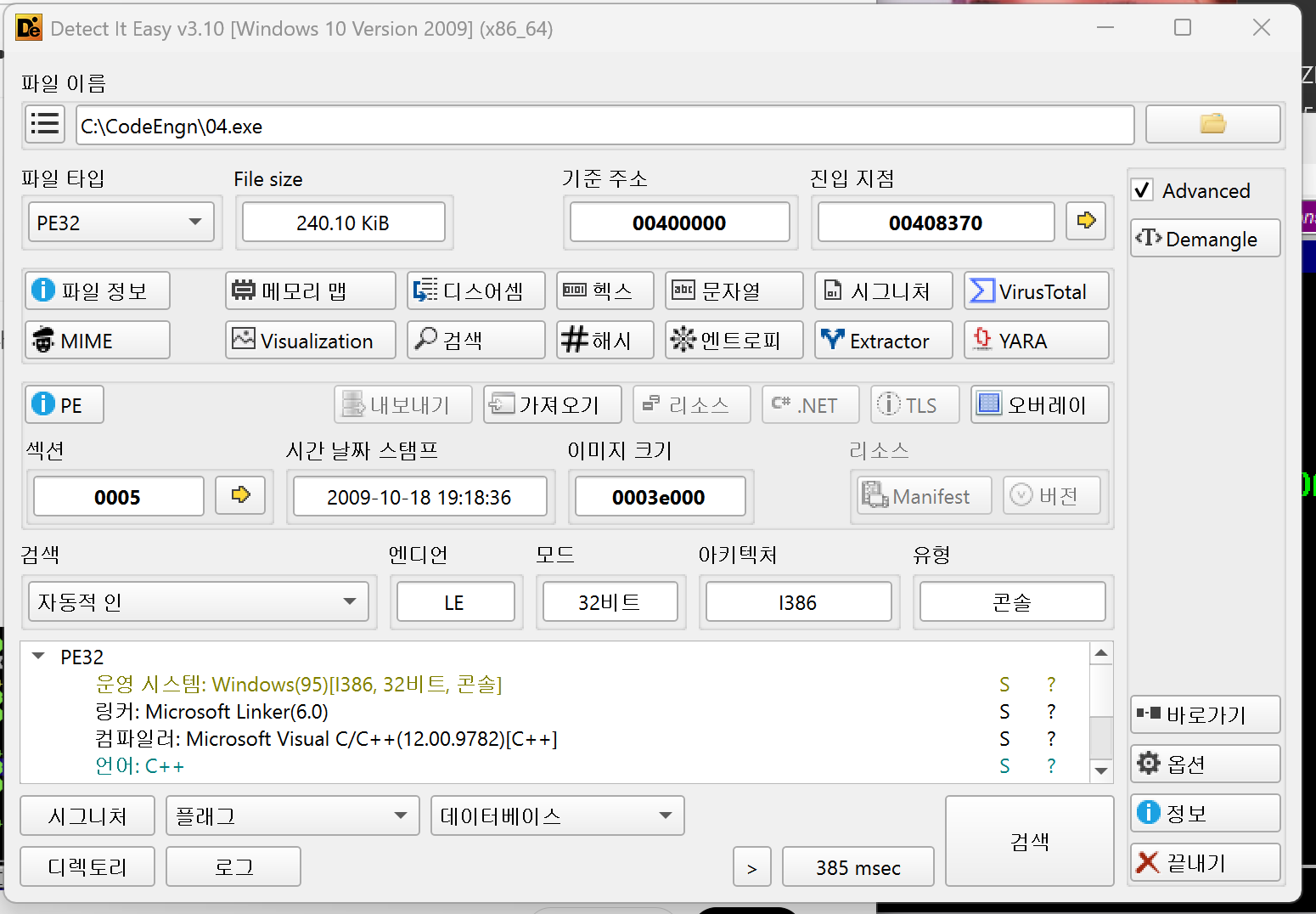Click the MIME button
Viewport: 1316px width, 914px height.
(98, 341)
